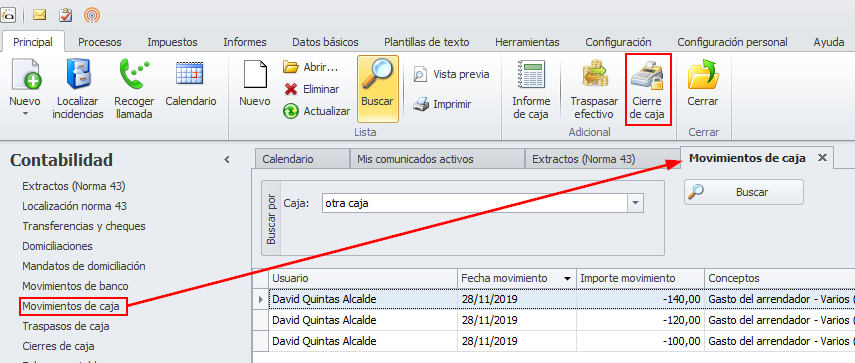The image size is (855, 363).
Task: Toggle the highlighted Buscar magnifier in ribbon
Action: (378, 88)
